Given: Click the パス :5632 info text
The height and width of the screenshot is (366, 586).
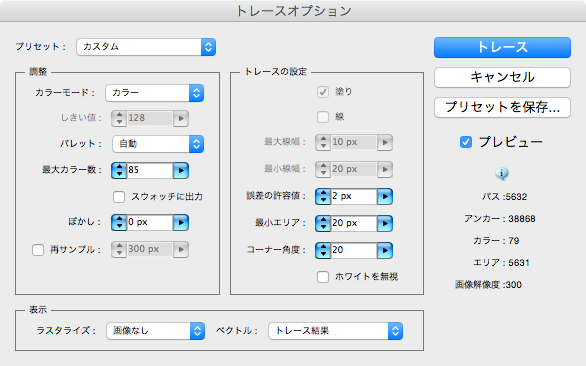Looking at the screenshot, I should click(x=505, y=197).
